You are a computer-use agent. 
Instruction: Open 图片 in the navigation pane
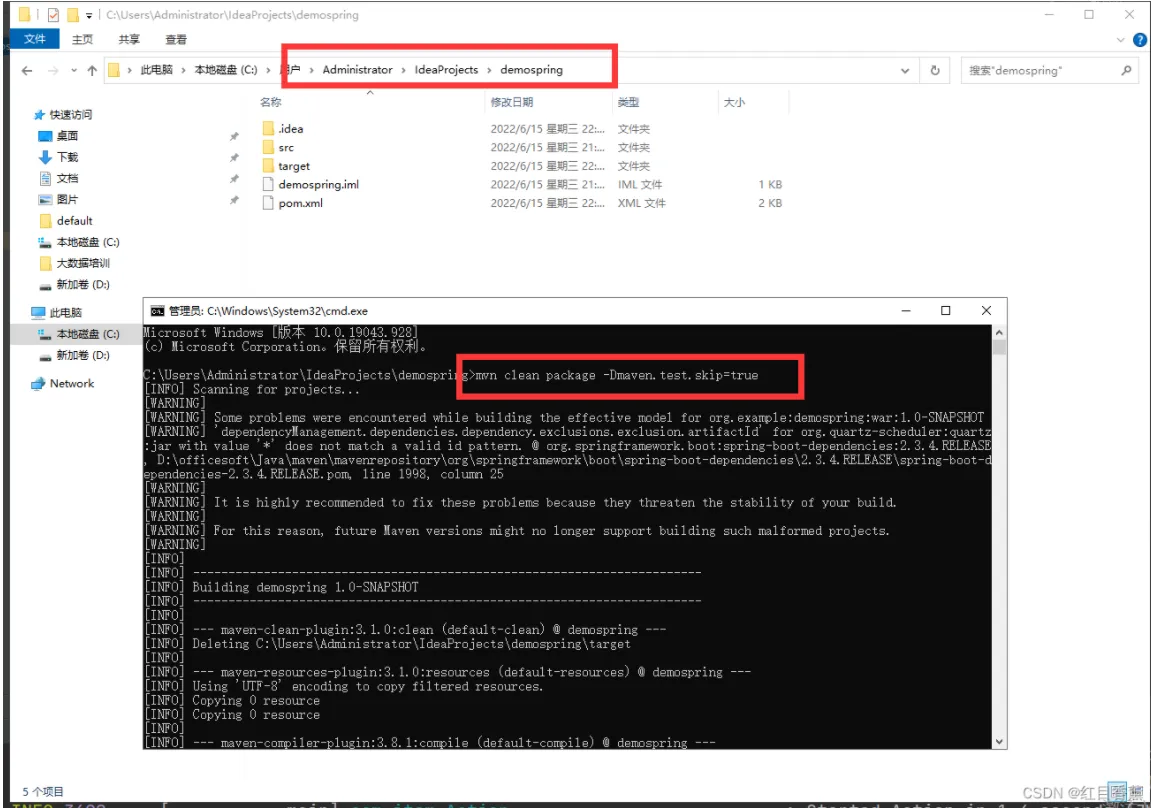[67, 200]
